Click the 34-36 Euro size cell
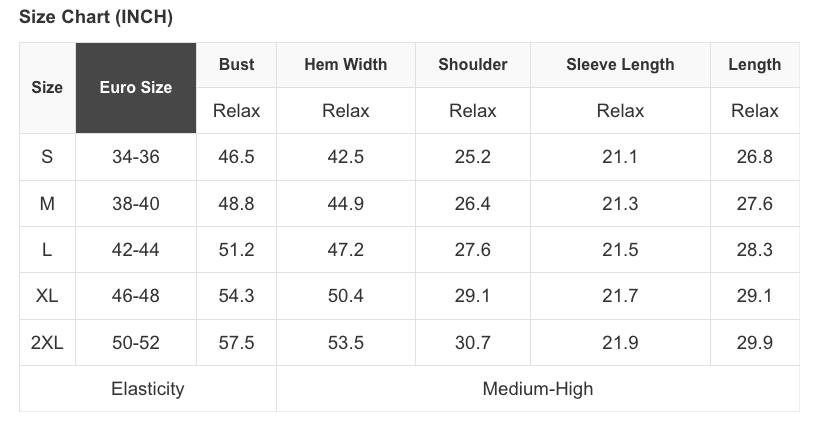 tap(136, 157)
